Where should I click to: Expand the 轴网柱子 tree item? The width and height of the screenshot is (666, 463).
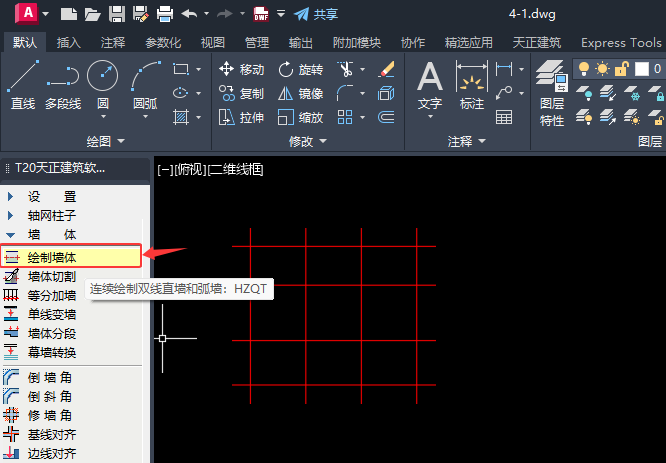[x=11, y=215]
